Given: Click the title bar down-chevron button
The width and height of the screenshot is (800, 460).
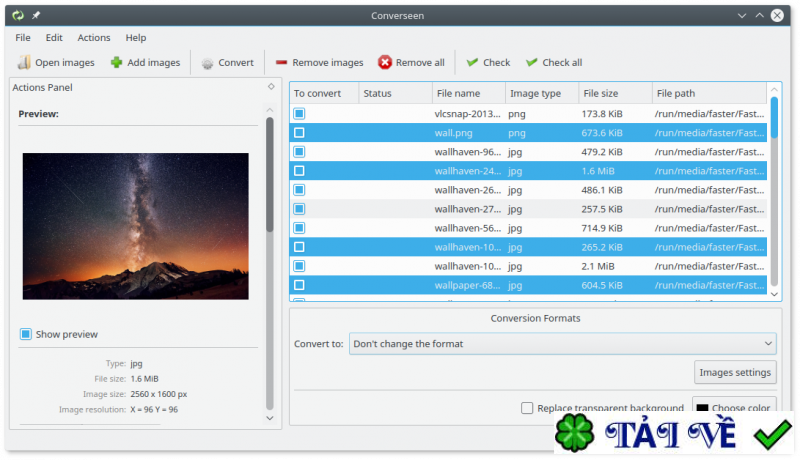Looking at the screenshot, I should point(742,15).
